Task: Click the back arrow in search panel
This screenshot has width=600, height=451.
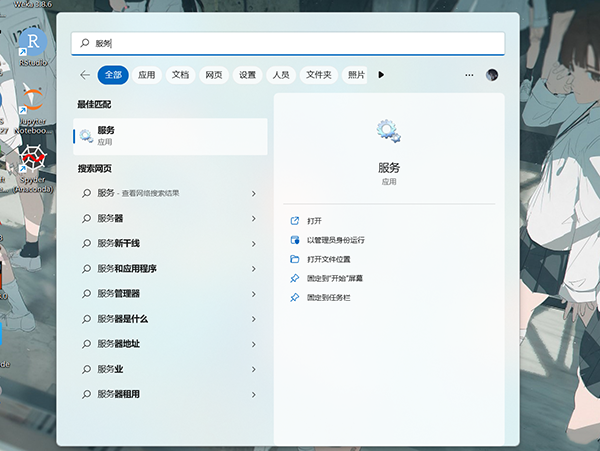Action: click(85, 75)
